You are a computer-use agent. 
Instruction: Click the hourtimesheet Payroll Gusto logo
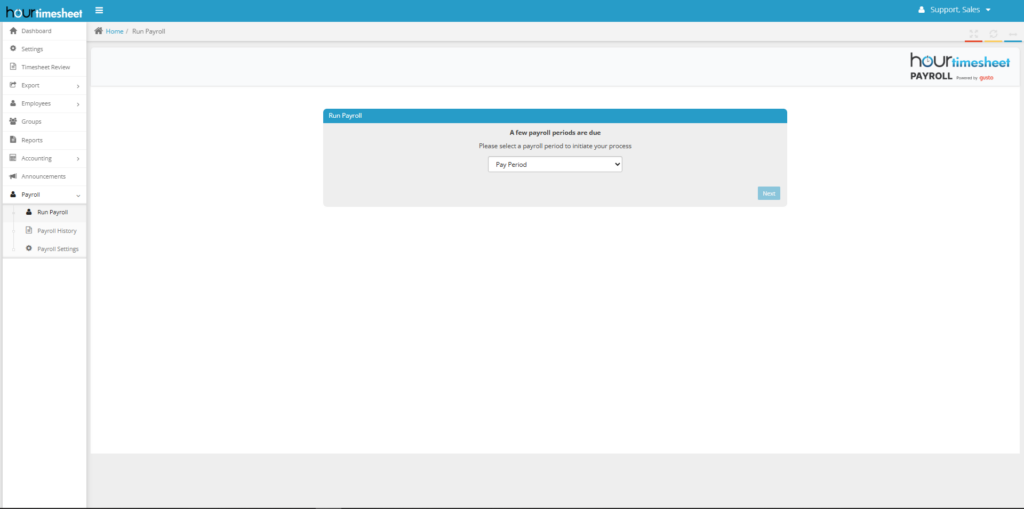[x=959, y=67]
